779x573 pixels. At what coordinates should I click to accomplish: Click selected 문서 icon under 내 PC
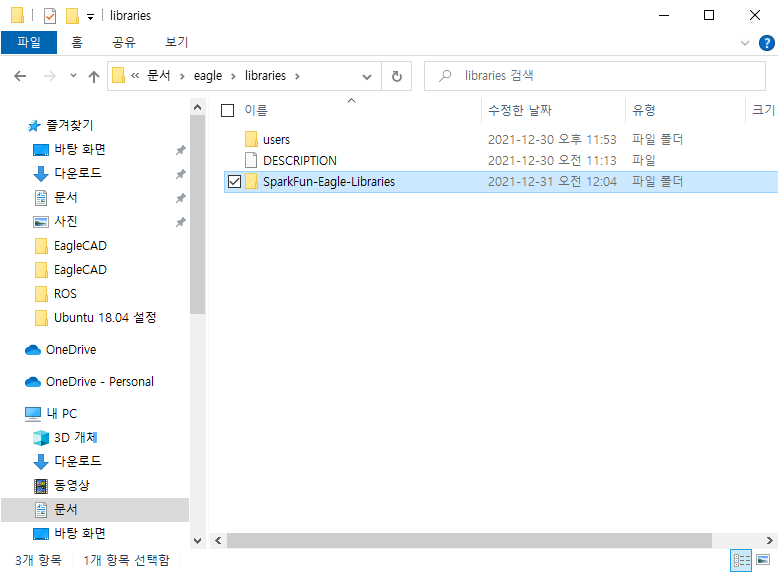click(41, 509)
